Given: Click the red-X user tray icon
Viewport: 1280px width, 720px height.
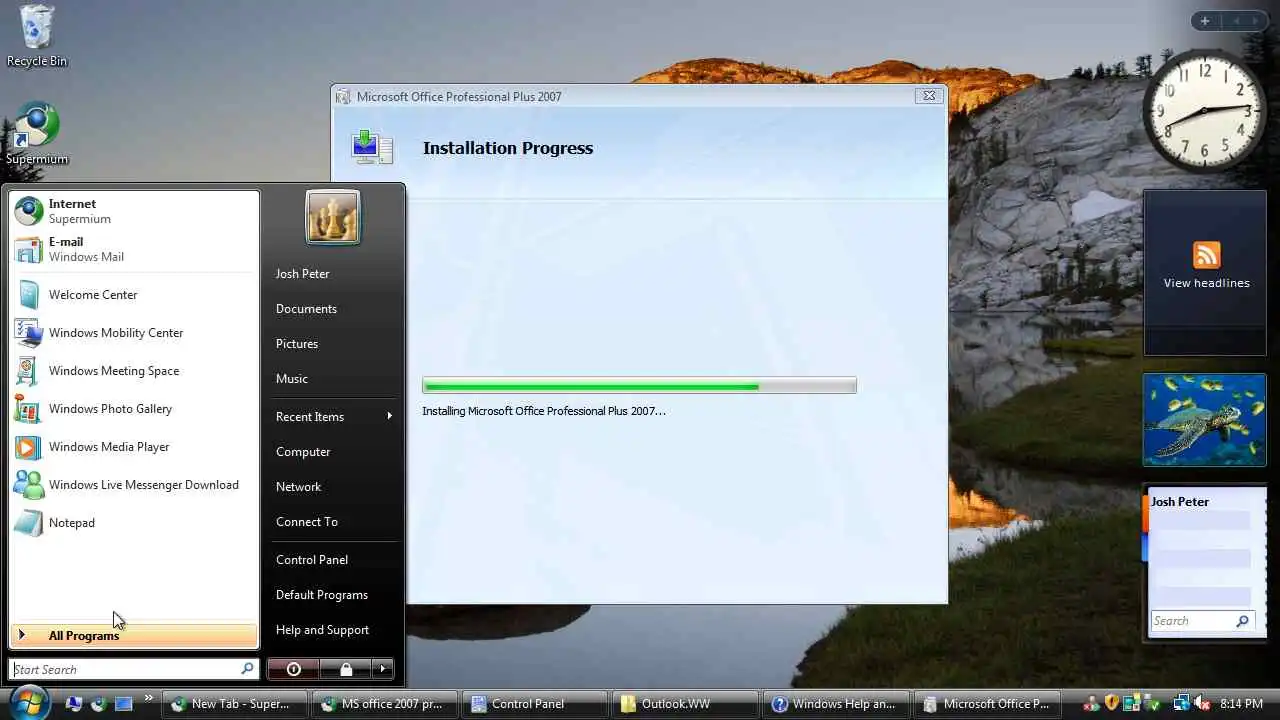Looking at the screenshot, I should [1091, 704].
